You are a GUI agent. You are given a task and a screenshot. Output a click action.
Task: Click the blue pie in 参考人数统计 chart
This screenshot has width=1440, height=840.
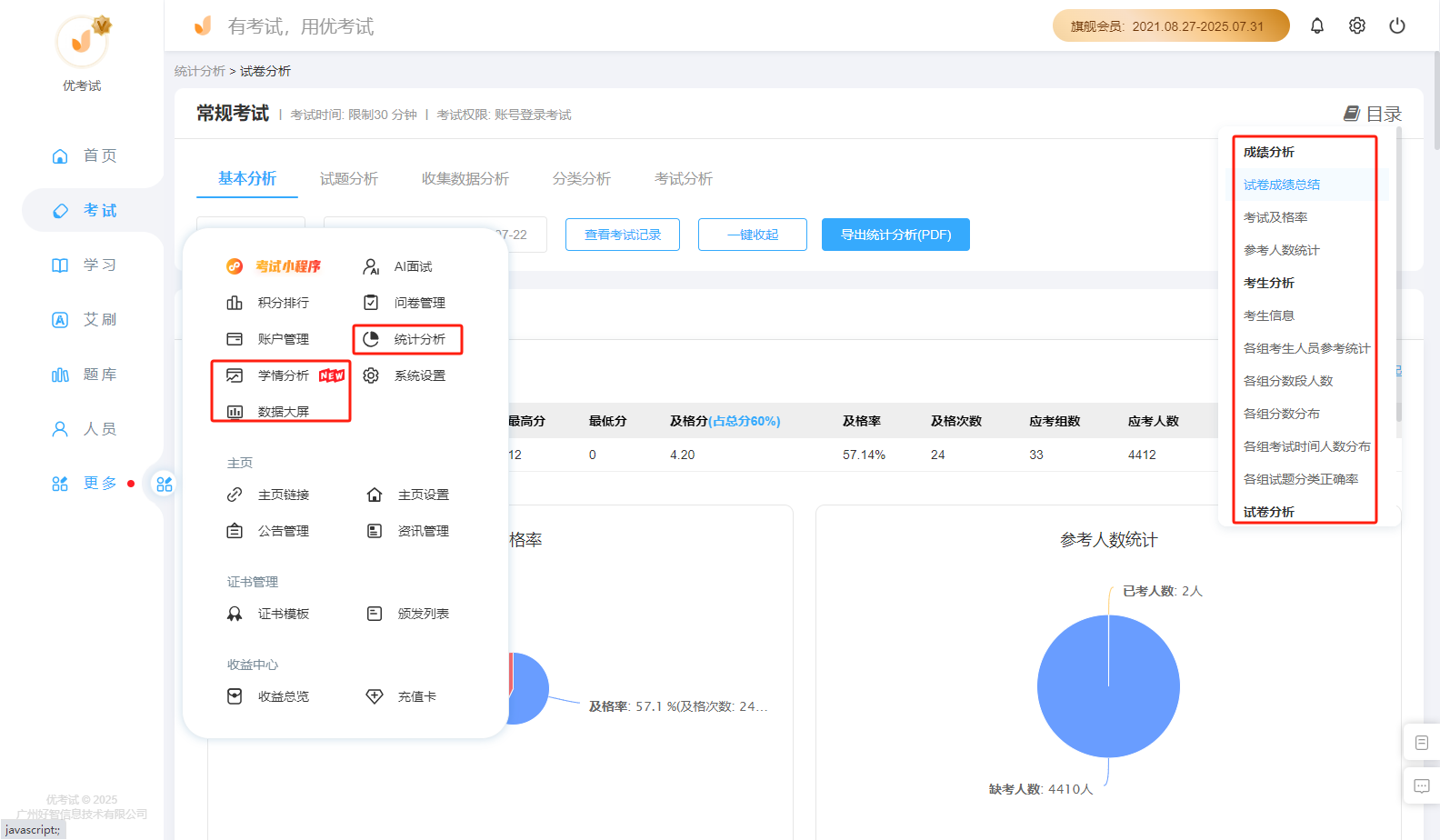[1108, 686]
